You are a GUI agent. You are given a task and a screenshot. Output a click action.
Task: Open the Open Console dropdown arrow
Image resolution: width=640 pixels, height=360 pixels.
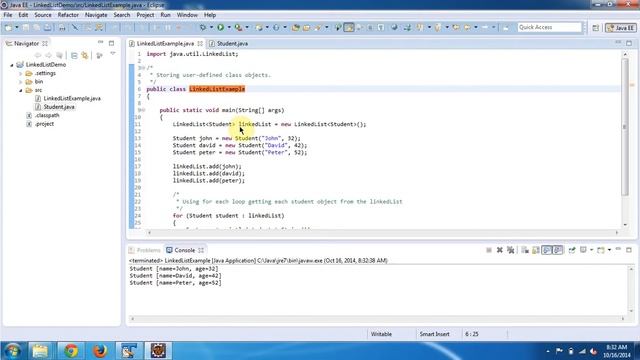click(x=609, y=250)
